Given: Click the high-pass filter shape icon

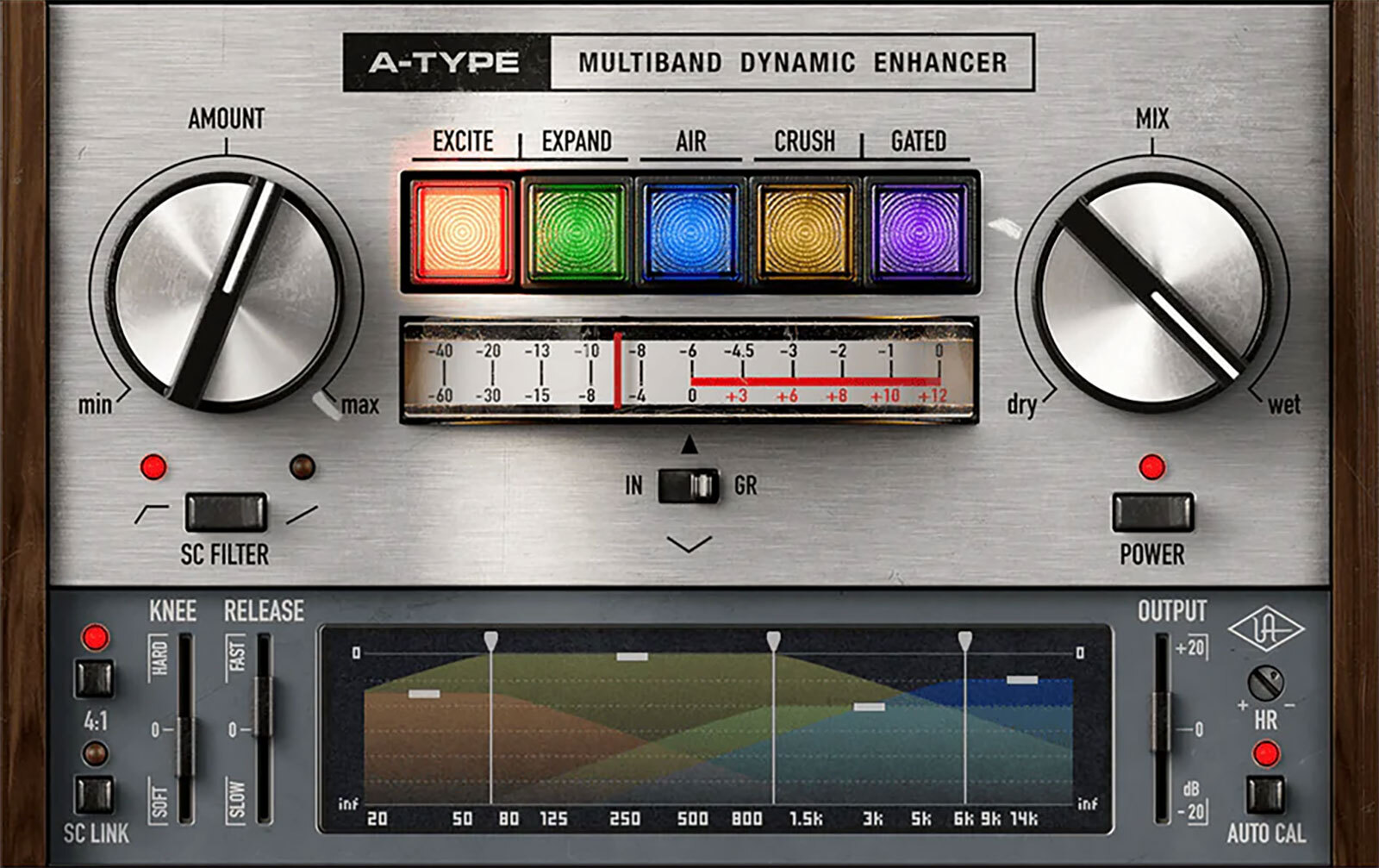Looking at the screenshot, I should click(x=151, y=514).
